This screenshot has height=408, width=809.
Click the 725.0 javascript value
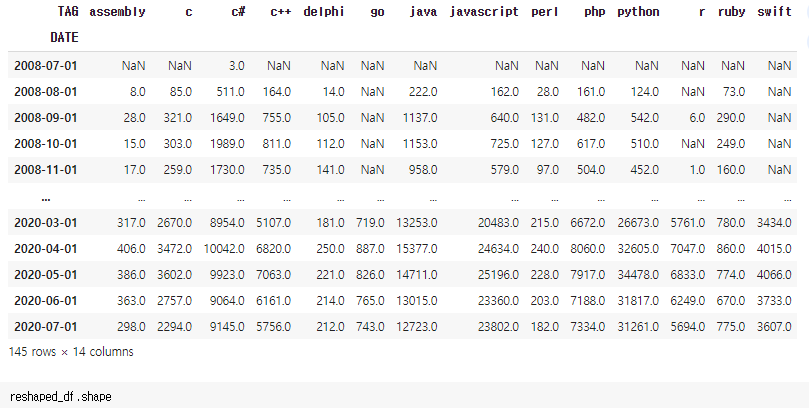(505, 143)
